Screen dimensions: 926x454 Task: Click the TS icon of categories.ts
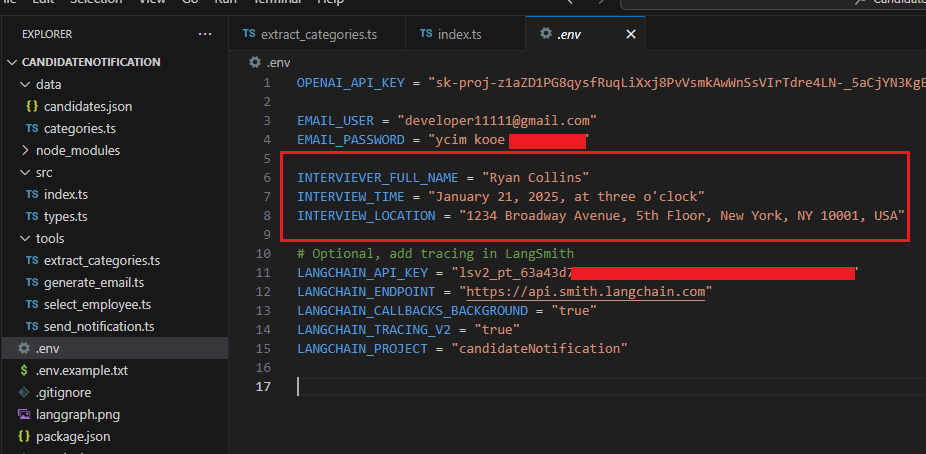tap(32, 129)
